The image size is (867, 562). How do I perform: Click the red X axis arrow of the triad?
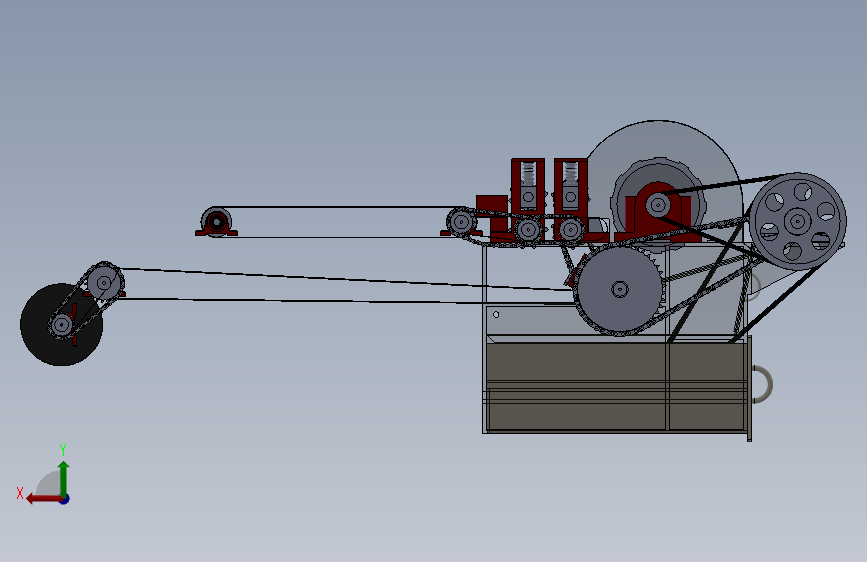pyautogui.click(x=43, y=499)
